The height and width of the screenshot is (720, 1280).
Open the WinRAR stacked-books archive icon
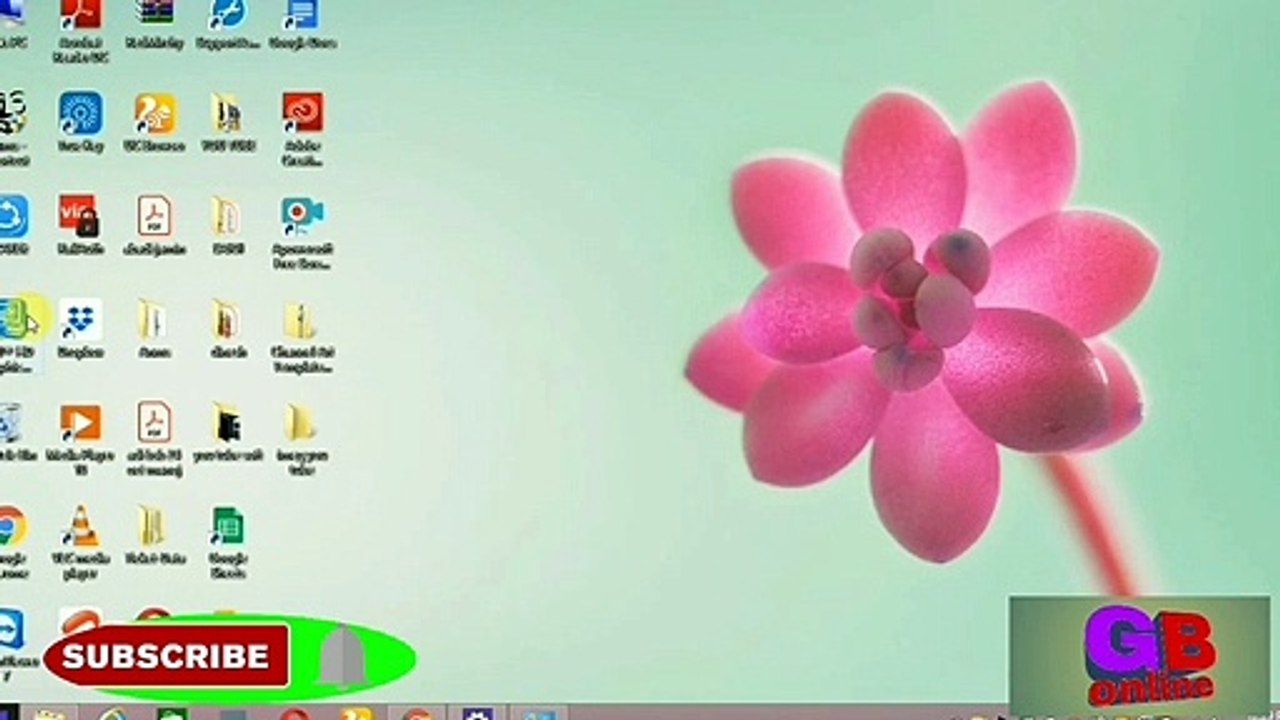tap(155, 12)
